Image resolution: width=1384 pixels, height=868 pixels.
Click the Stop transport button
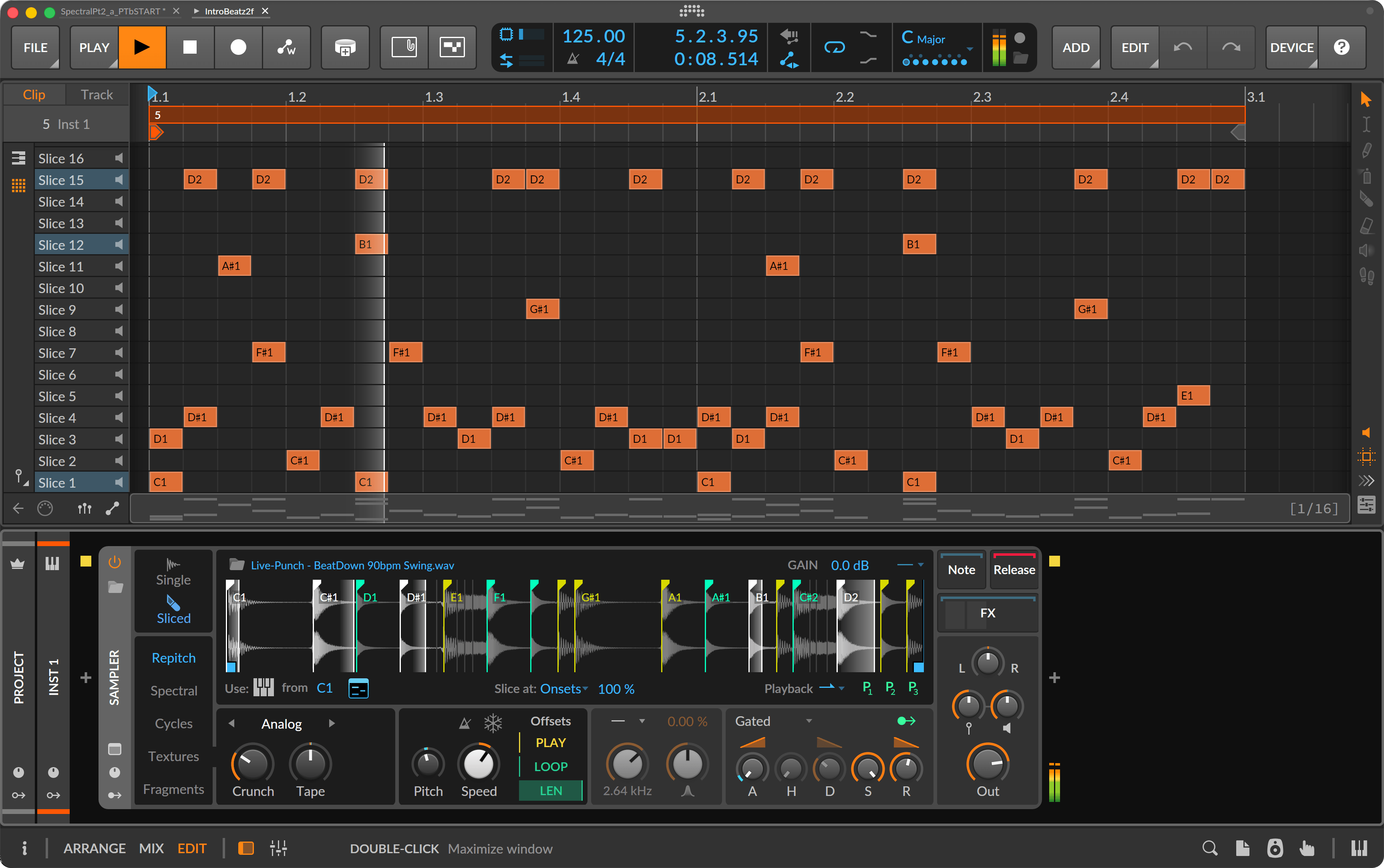(190, 47)
